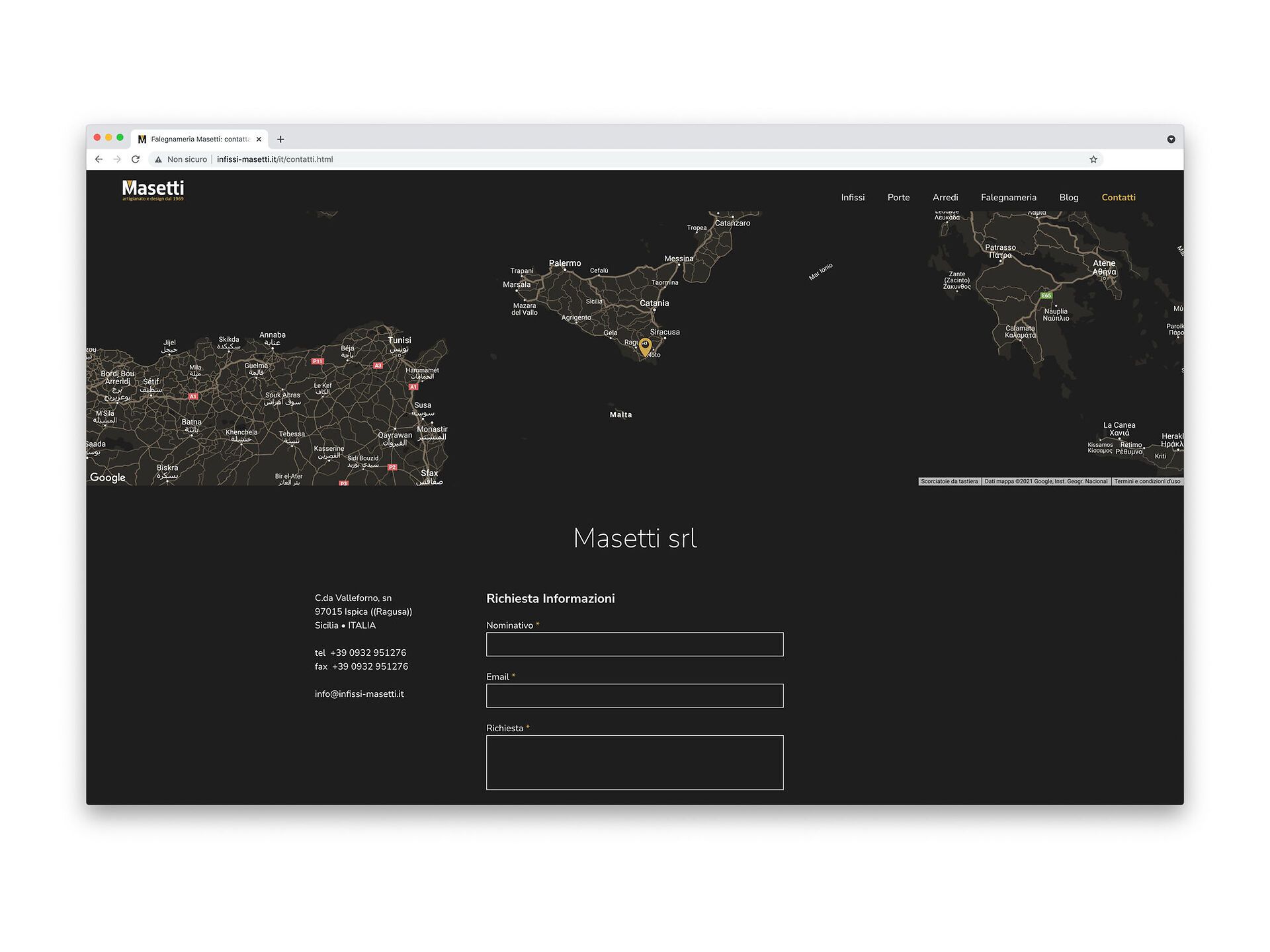Open the Infissi menu item
Image resolution: width=1270 pixels, height=952 pixels.
pyautogui.click(x=853, y=197)
